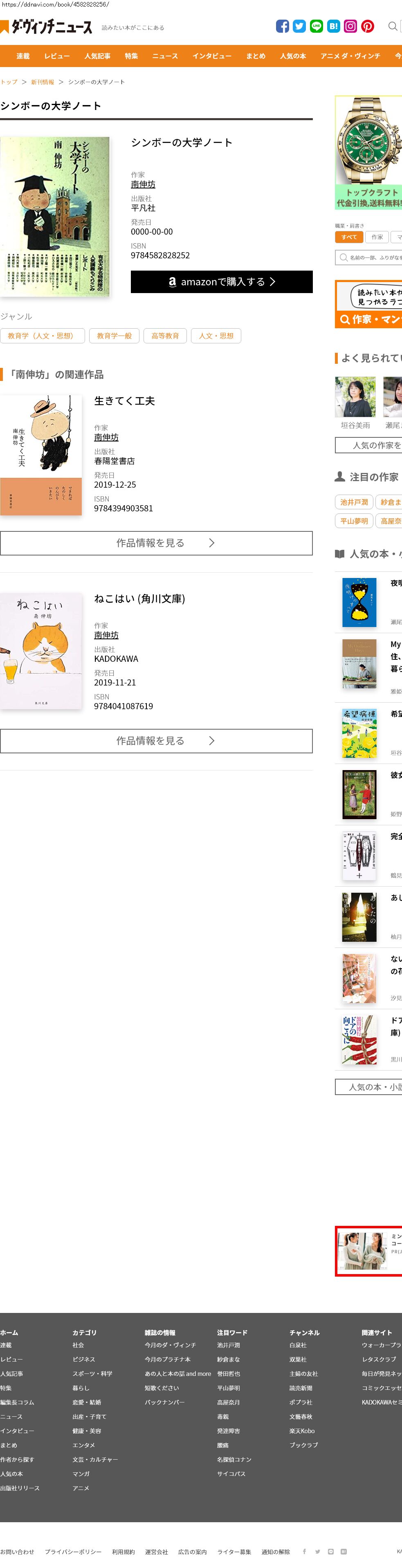
Task: Click the Hatena Bookmark B! icon
Action: pos(333,26)
